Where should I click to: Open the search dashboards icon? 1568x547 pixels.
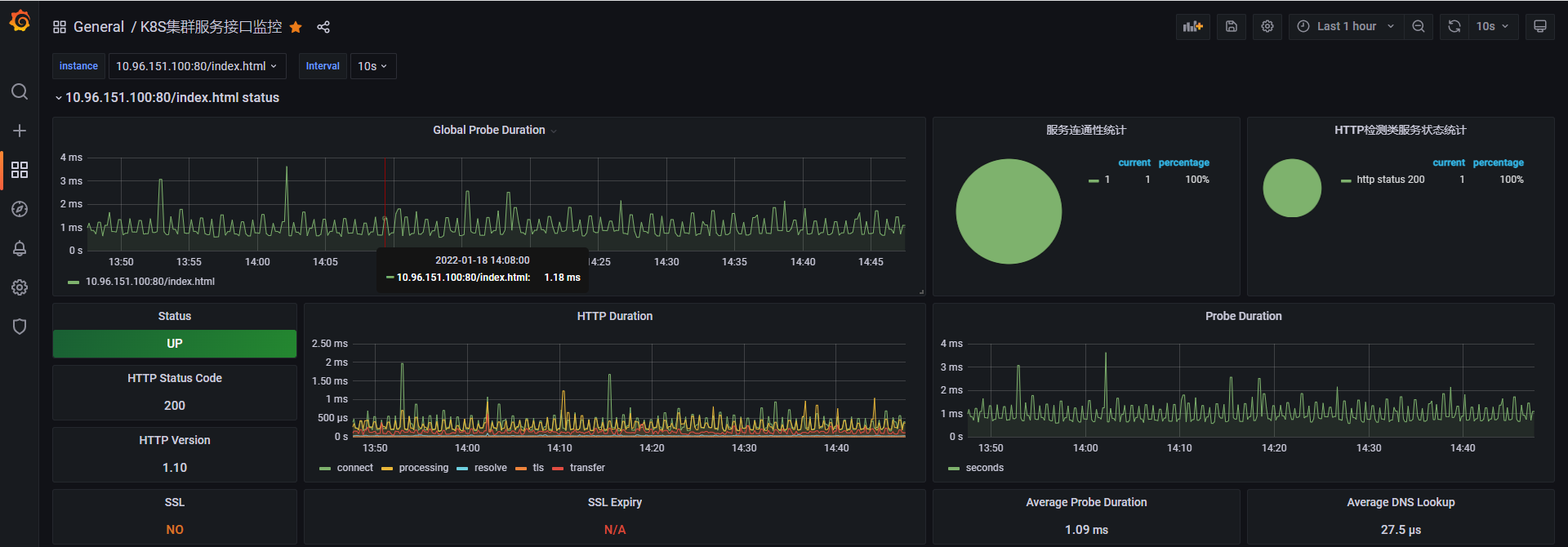pos(20,91)
